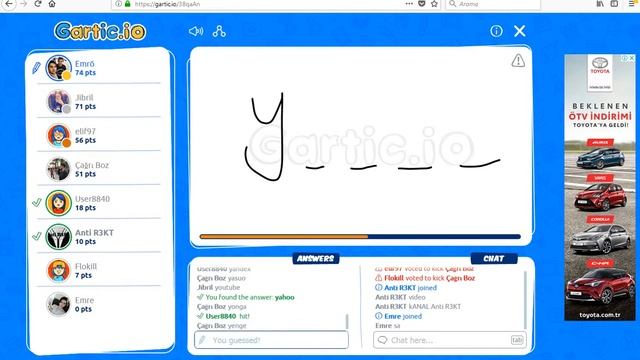Focus the 'You guessed!' answer field
Image resolution: width=640 pixels, height=360 pixels.
tap(271, 340)
